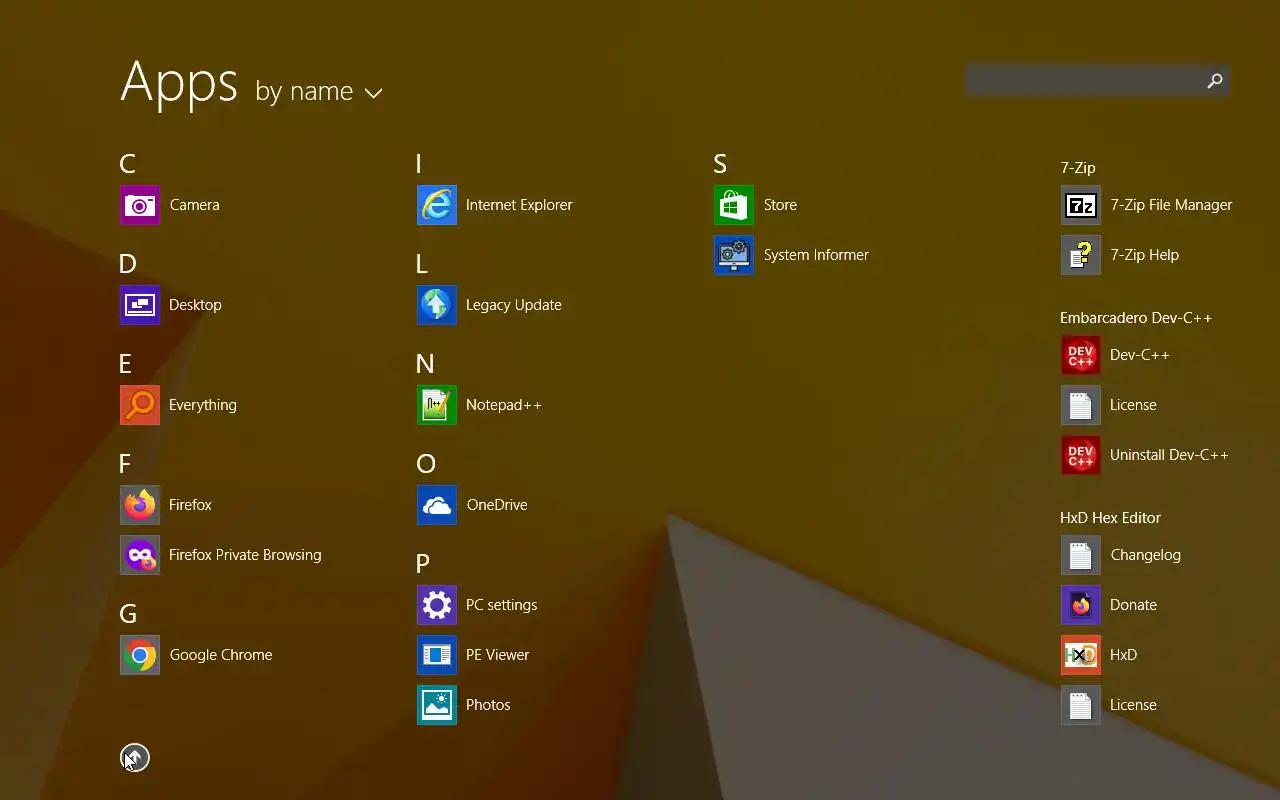This screenshot has width=1280, height=800.
Task: Select the letter E group header
Action: 126,364
